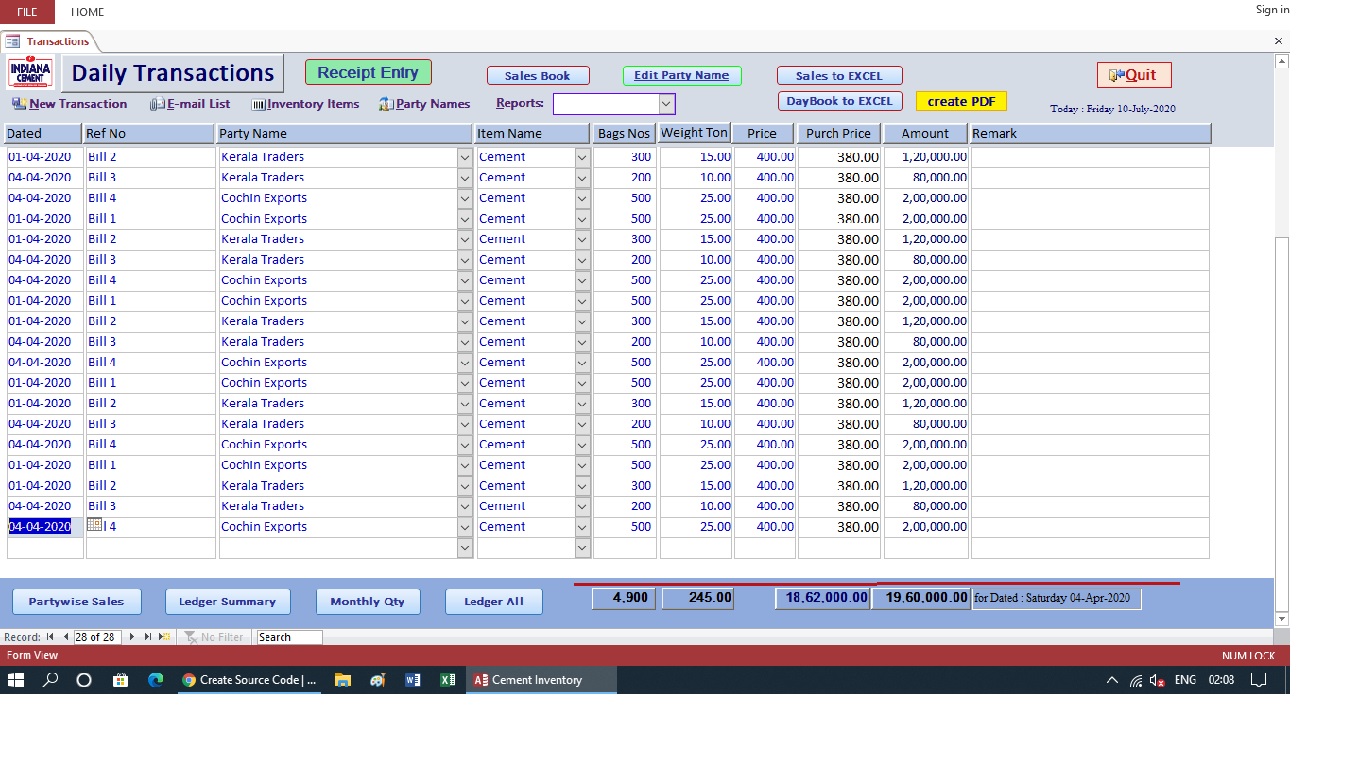Open Excel from the taskbar
Viewport: 1366px width, 768px height.
tap(447, 680)
